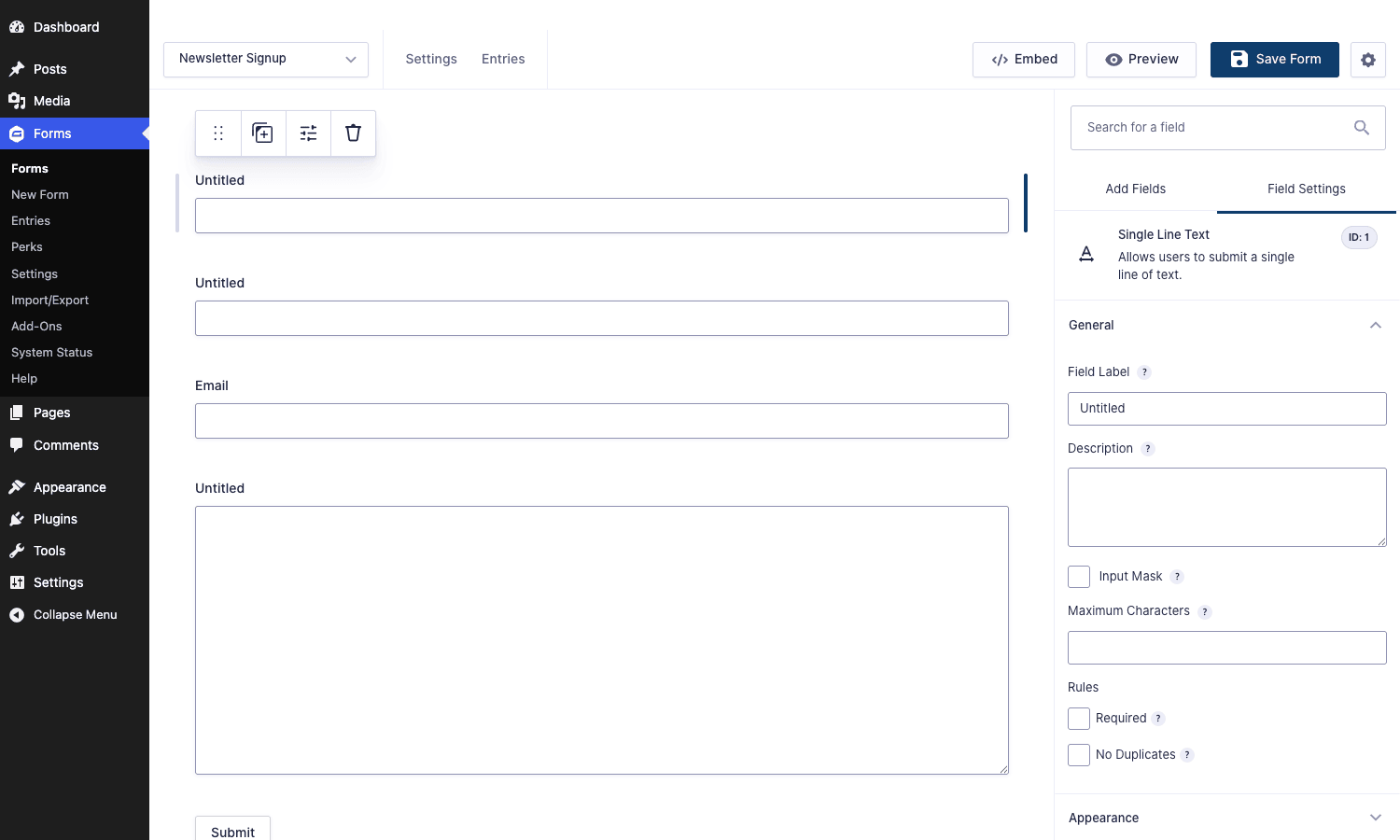Switch to the Add Fields tab
Screen dimensions: 1400x840
(1136, 189)
